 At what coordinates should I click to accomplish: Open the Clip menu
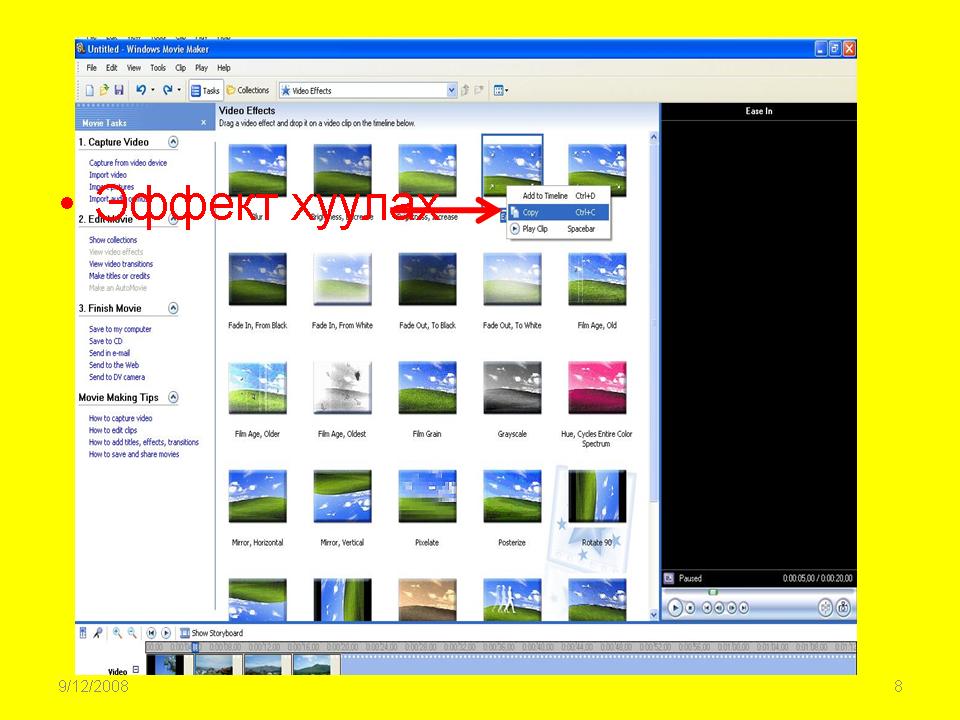(x=180, y=68)
